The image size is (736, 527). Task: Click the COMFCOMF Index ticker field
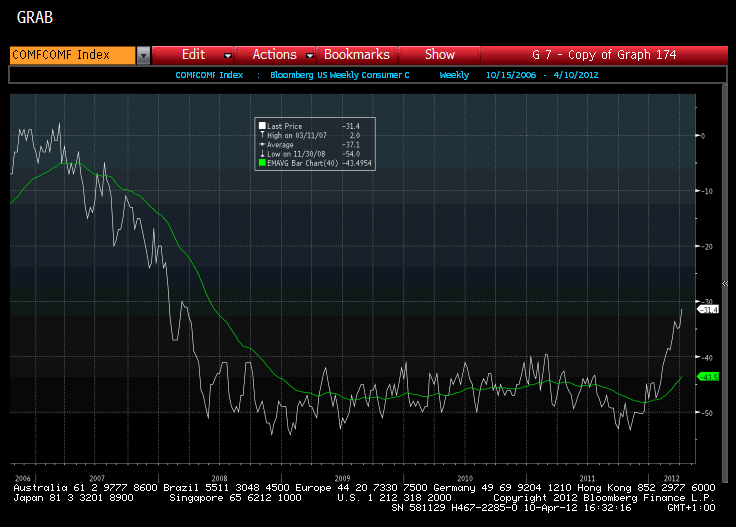pyautogui.click(x=71, y=55)
